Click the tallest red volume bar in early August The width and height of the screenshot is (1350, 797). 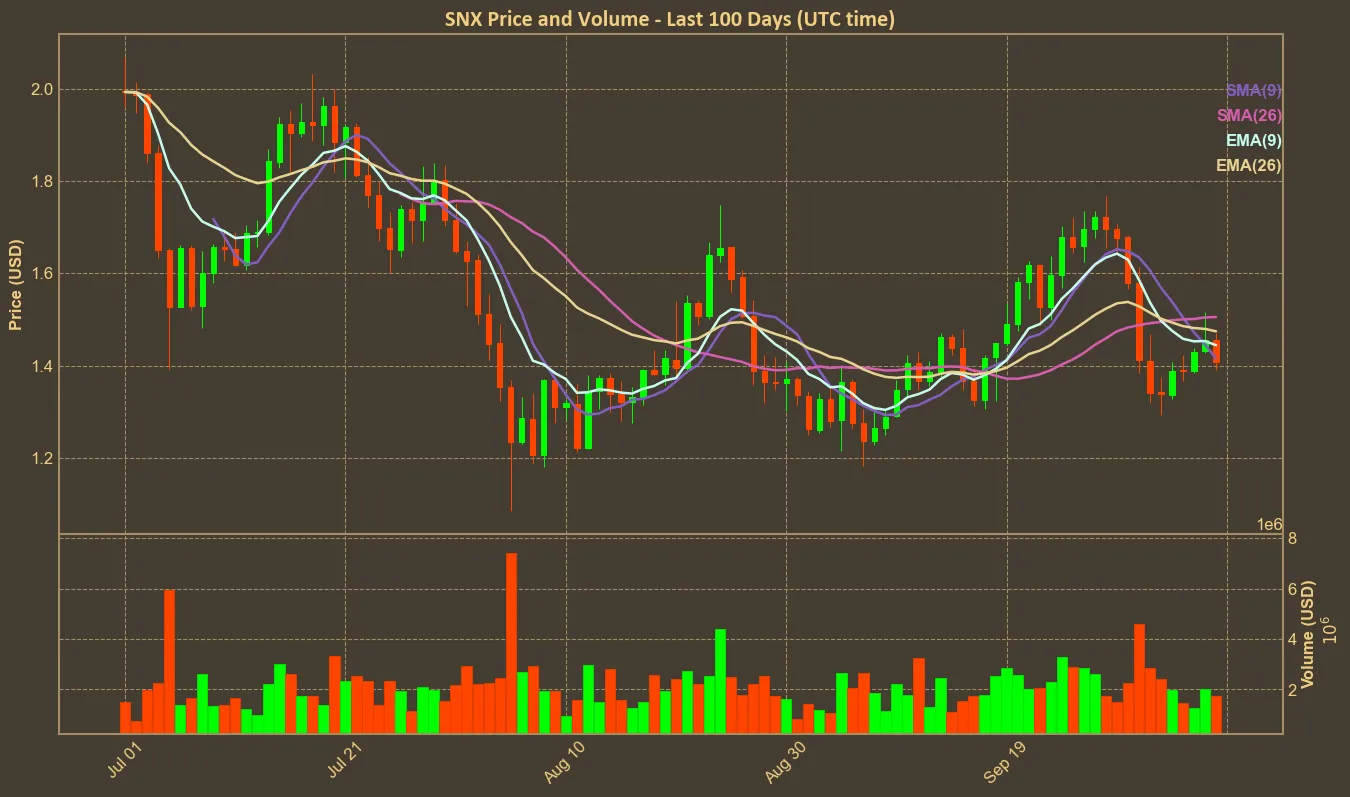511,643
